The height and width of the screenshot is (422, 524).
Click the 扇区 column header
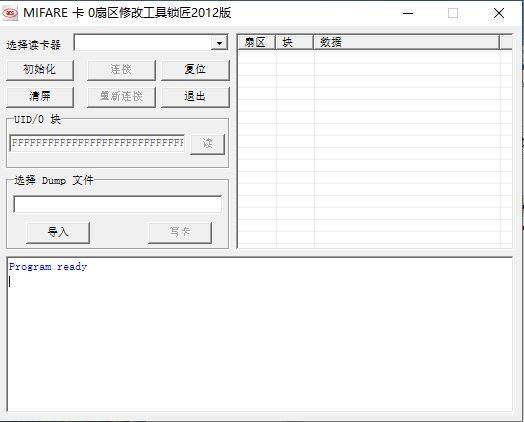pyautogui.click(x=256, y=42)
